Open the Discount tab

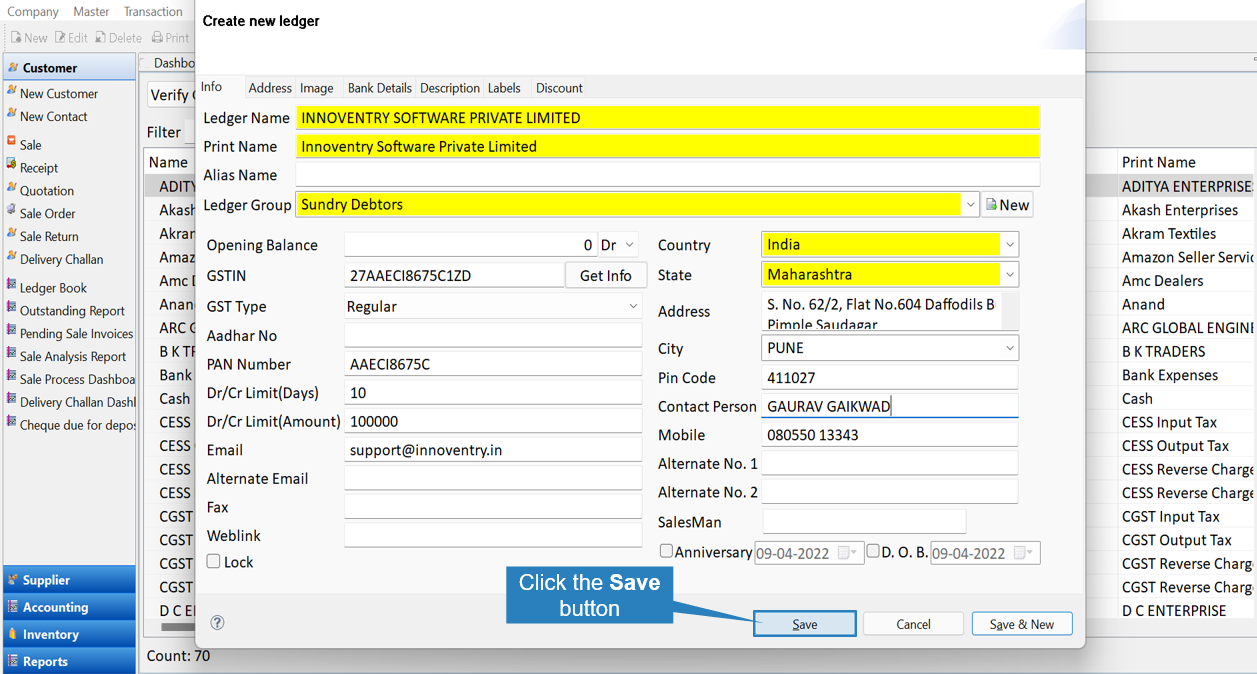(559, 88)
